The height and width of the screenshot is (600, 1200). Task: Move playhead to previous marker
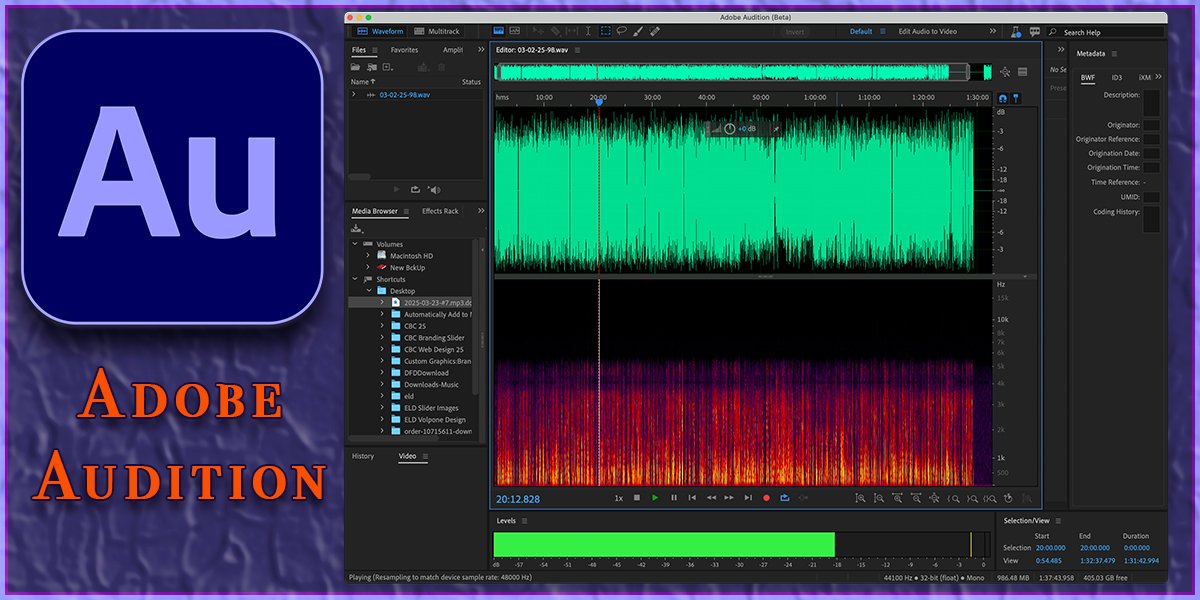(692, 497)
